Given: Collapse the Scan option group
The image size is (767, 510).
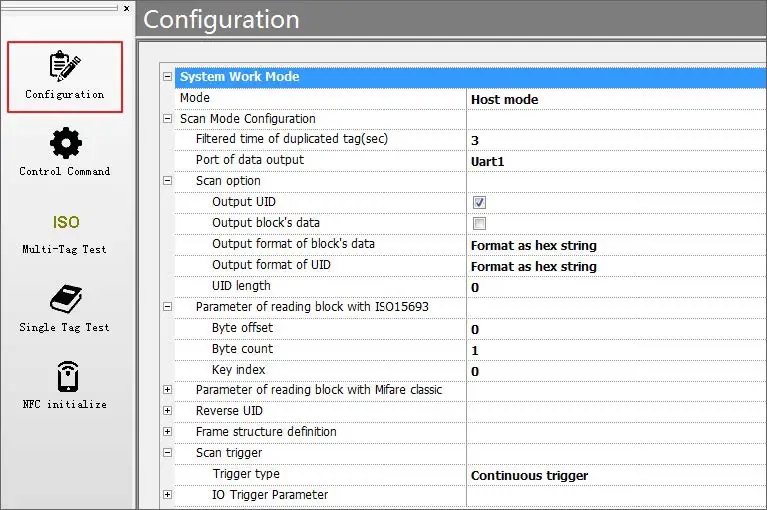Looking at the screenshot, I should [x=167, y=181].
